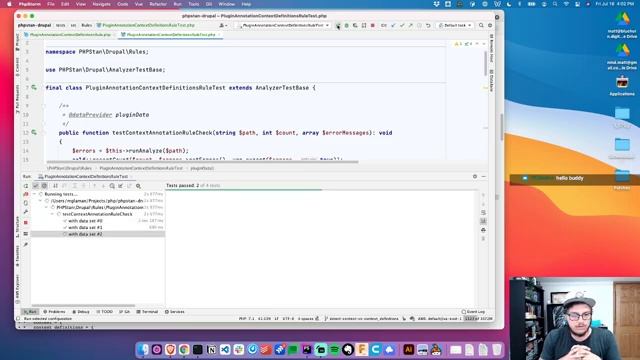Click the run gutter icon beside class declaration
Image resolution: width=640 pixels, height=360 pixels.
click(34, 87)
